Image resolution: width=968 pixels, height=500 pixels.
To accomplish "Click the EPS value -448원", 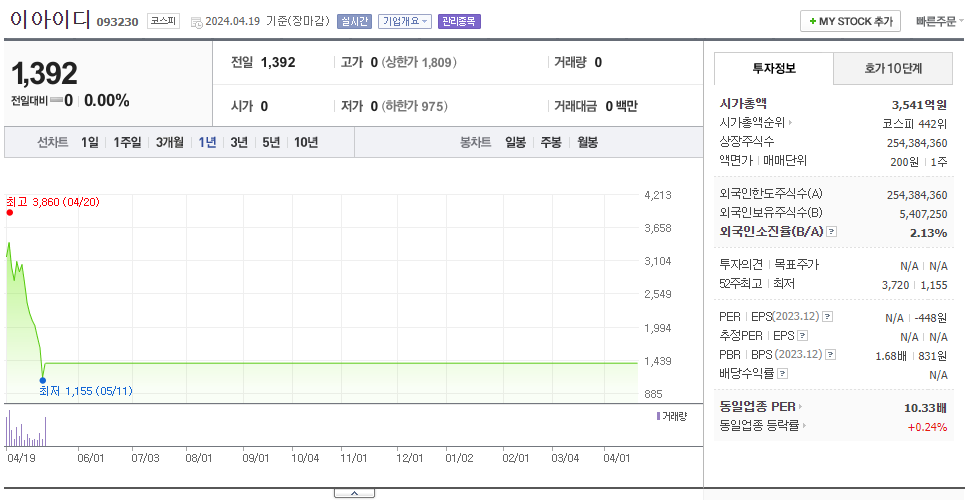I will click(x=932, y=317).
